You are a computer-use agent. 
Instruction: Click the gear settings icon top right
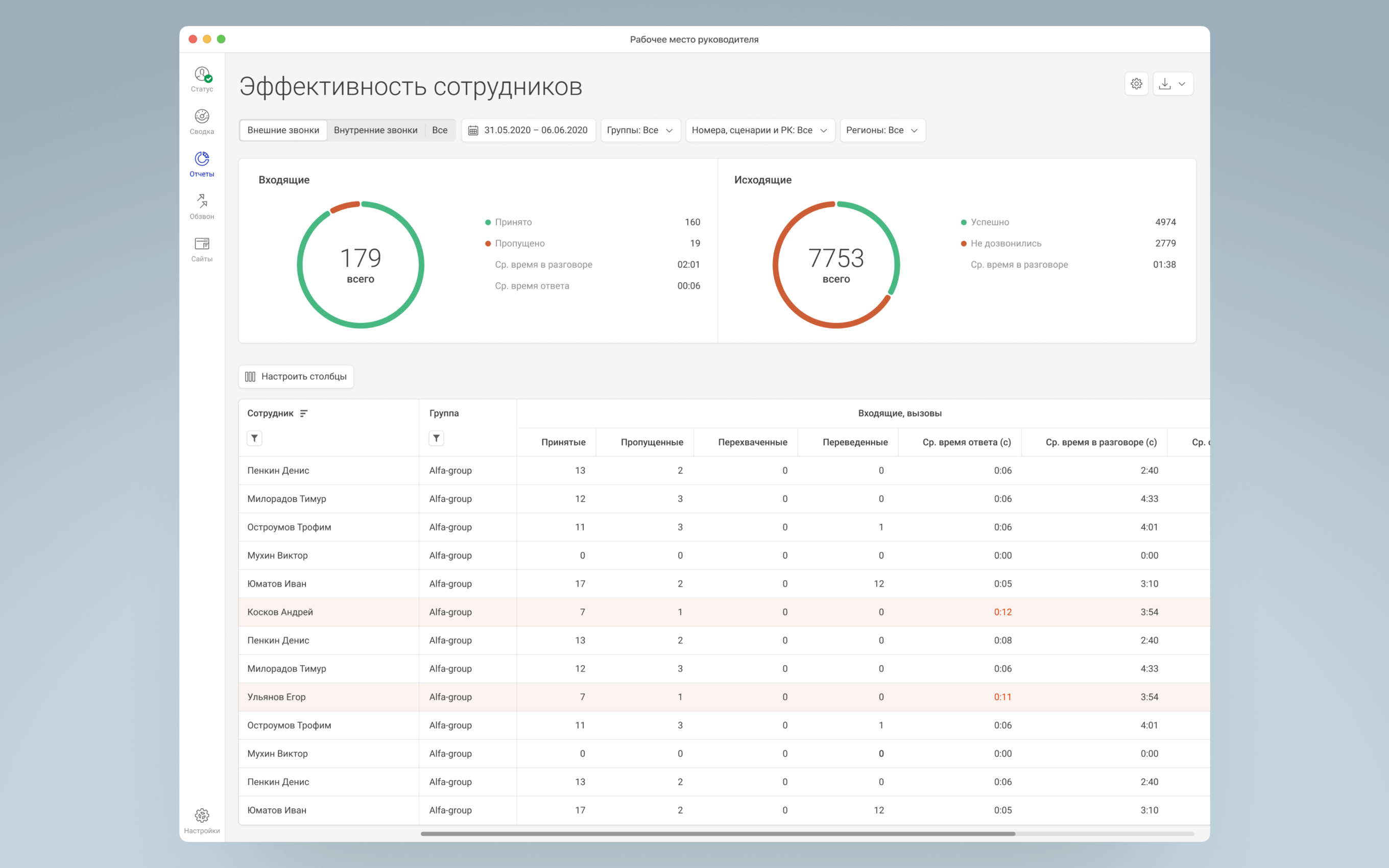[x=1136, y=84]
